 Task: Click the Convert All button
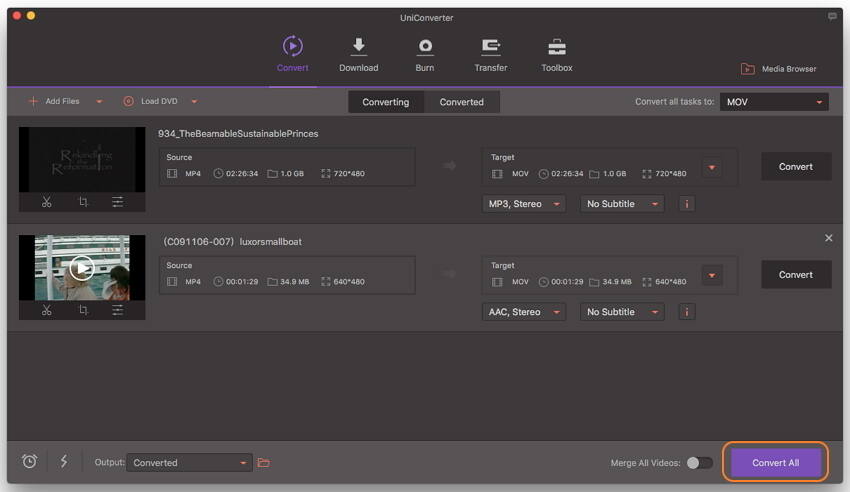click(x=775, y=463)
